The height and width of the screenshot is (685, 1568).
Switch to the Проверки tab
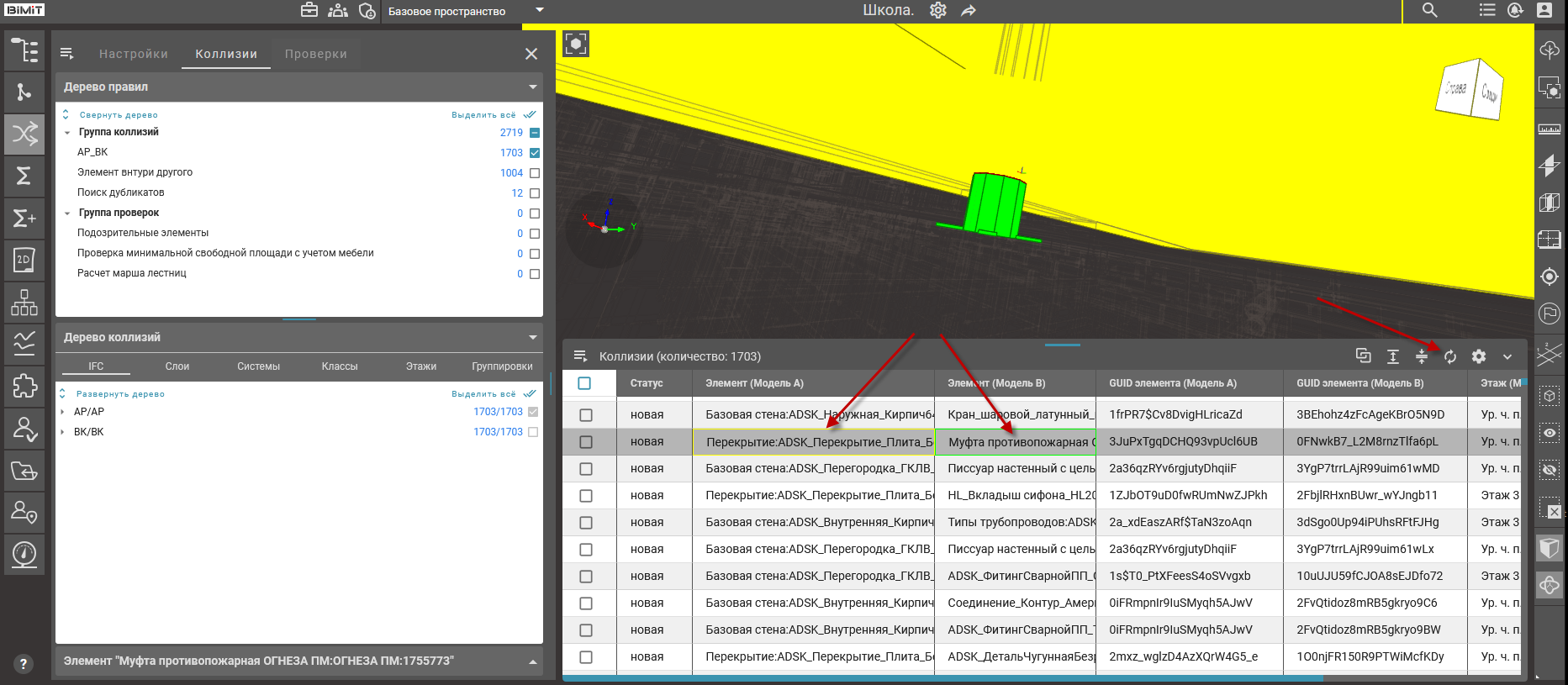[x=315, y=54]
